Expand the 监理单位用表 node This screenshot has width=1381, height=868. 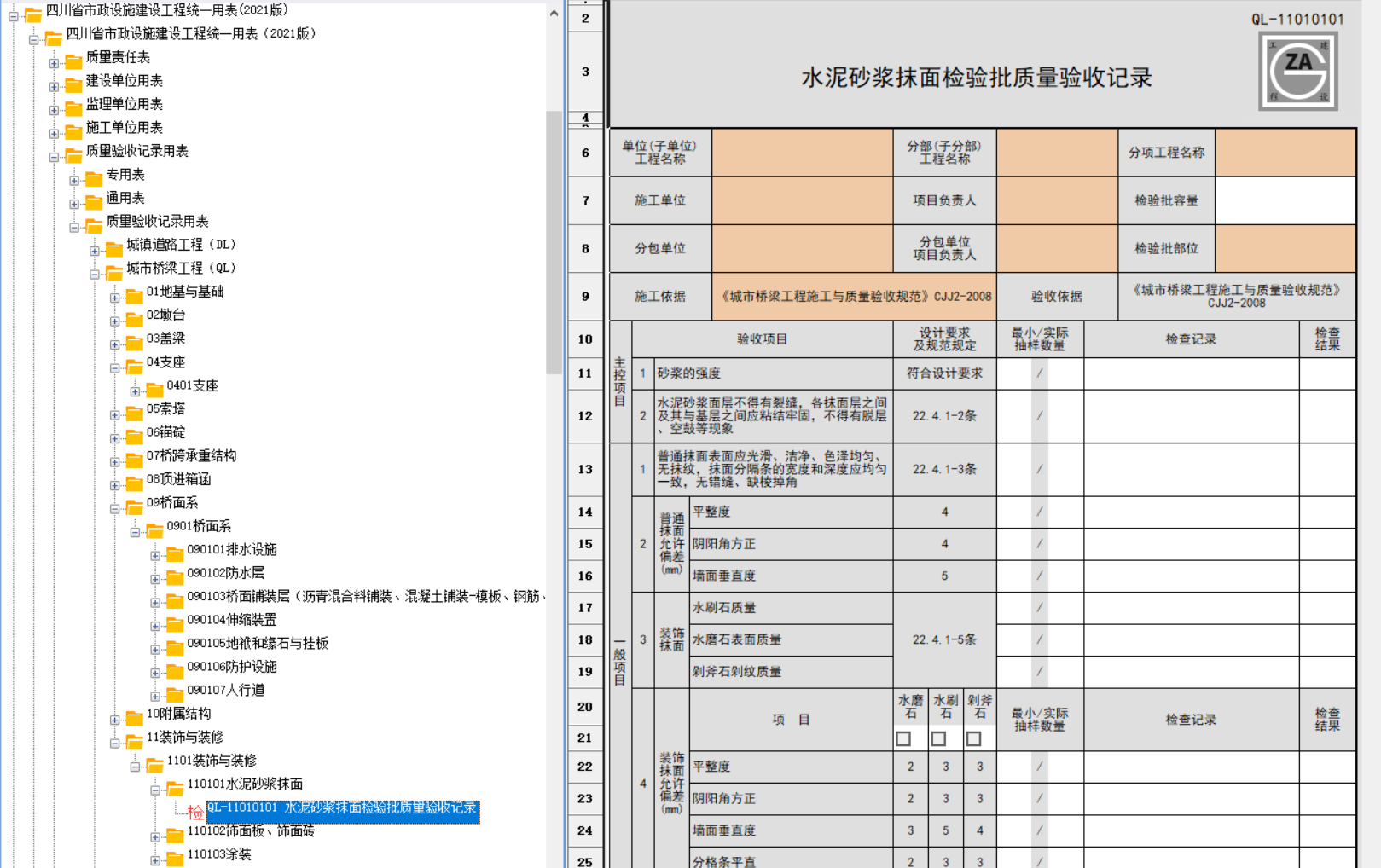[x=54, y=110]
